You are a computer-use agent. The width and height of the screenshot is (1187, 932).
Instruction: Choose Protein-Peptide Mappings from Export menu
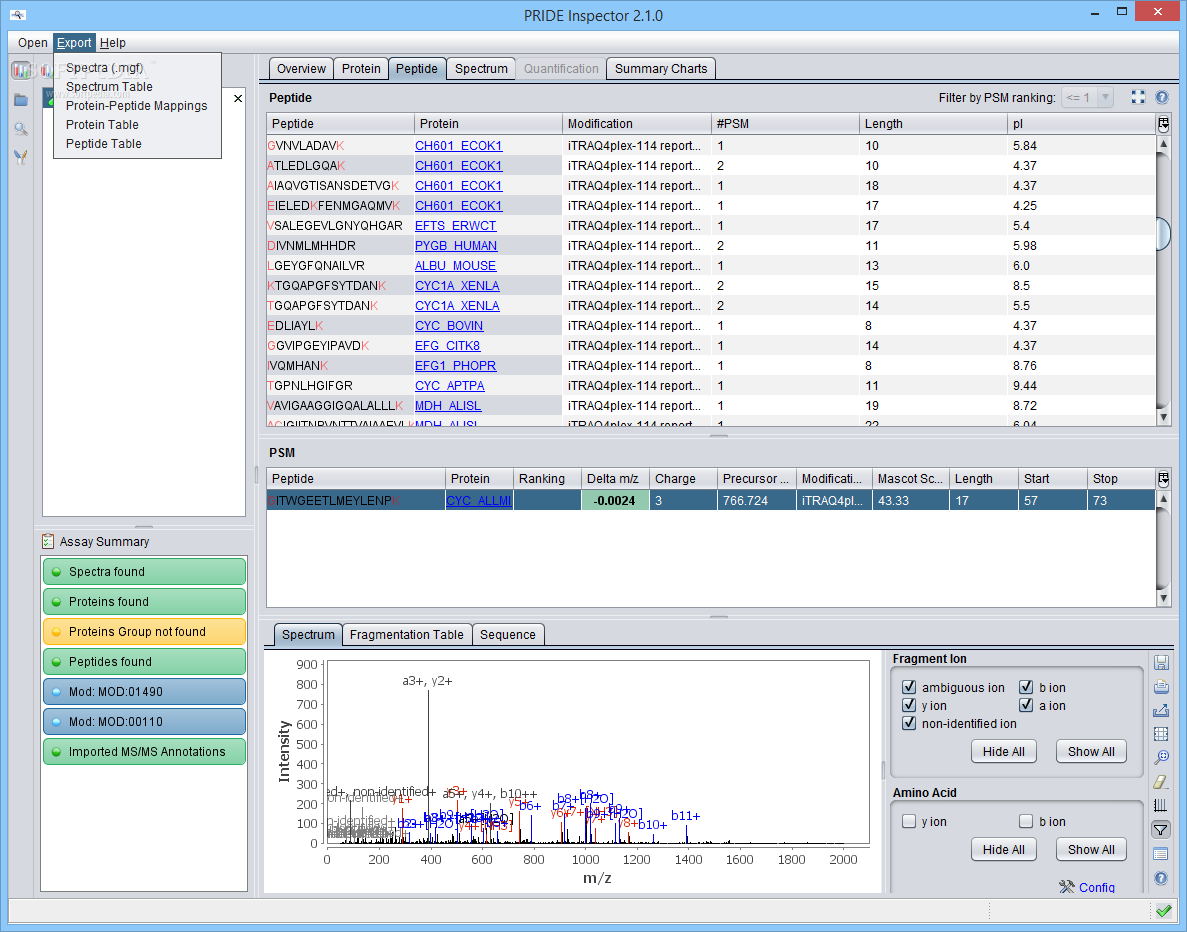pyautogui.click(x=136, y=105)
